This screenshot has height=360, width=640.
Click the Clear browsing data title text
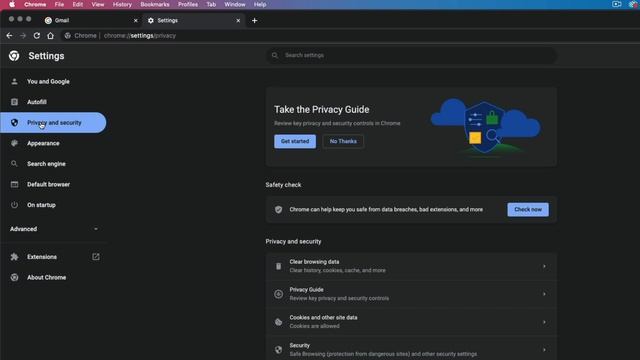(x=314, y=262)
